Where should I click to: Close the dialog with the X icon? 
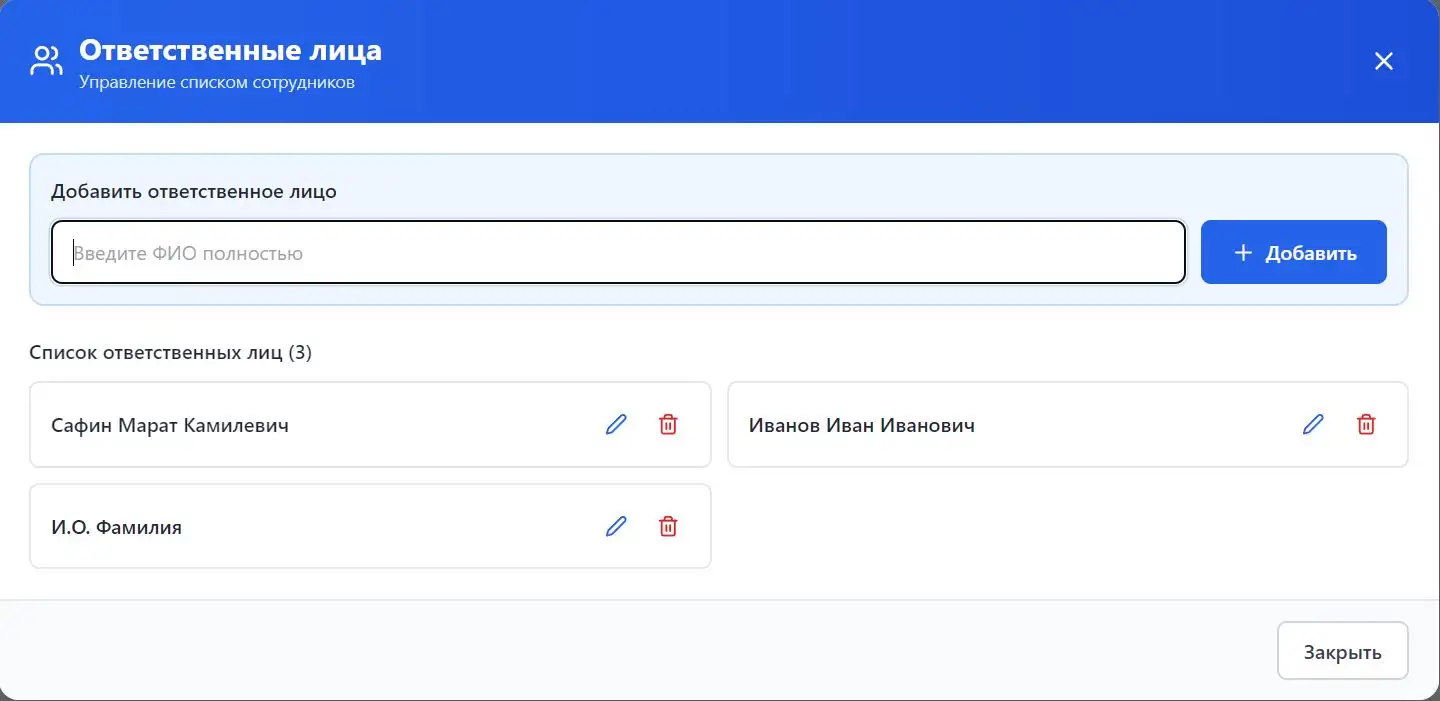tap(1383, 61)
